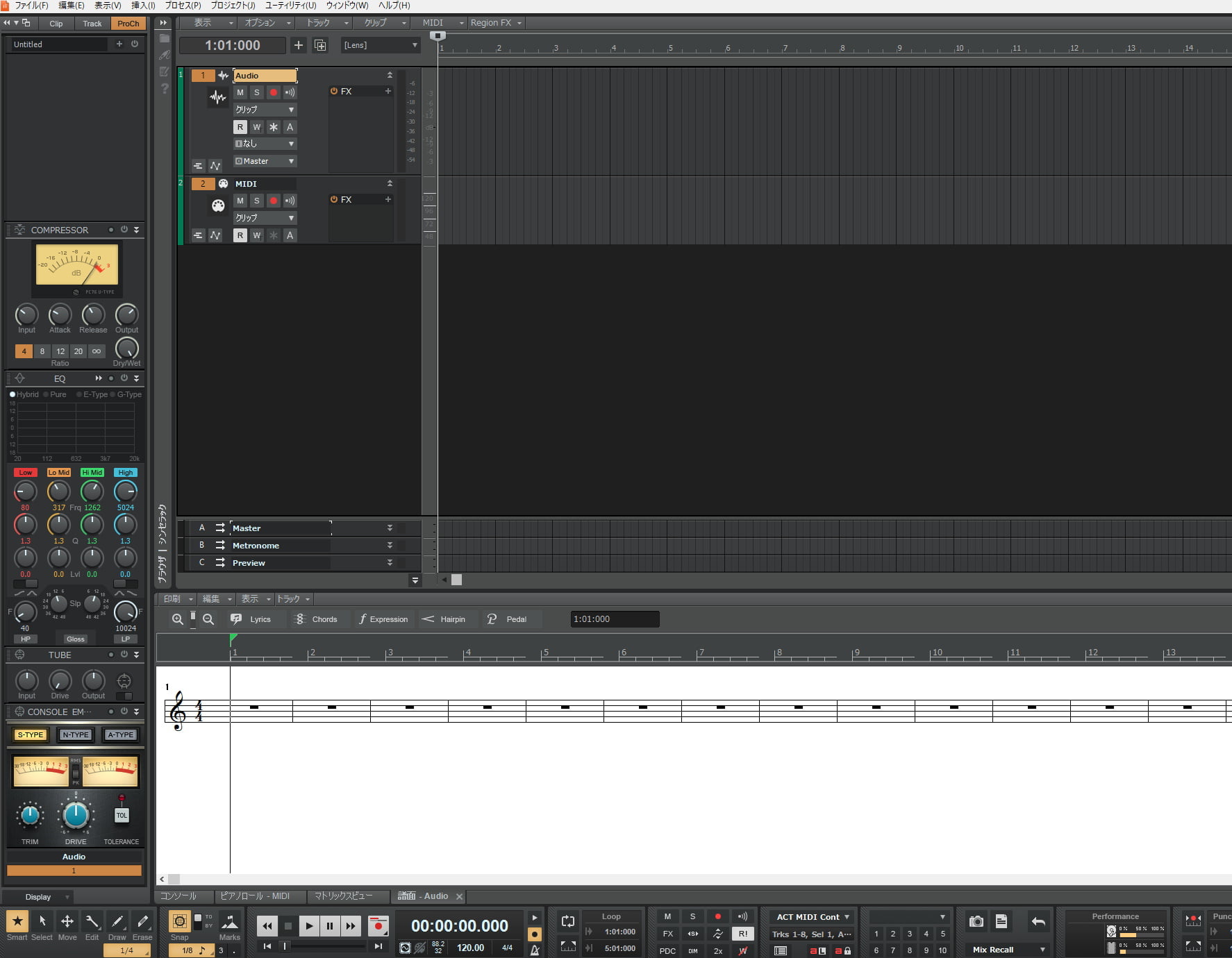The image size is (1232, 958).
Task: Solo the MIDI track
Action: [257, 201]
